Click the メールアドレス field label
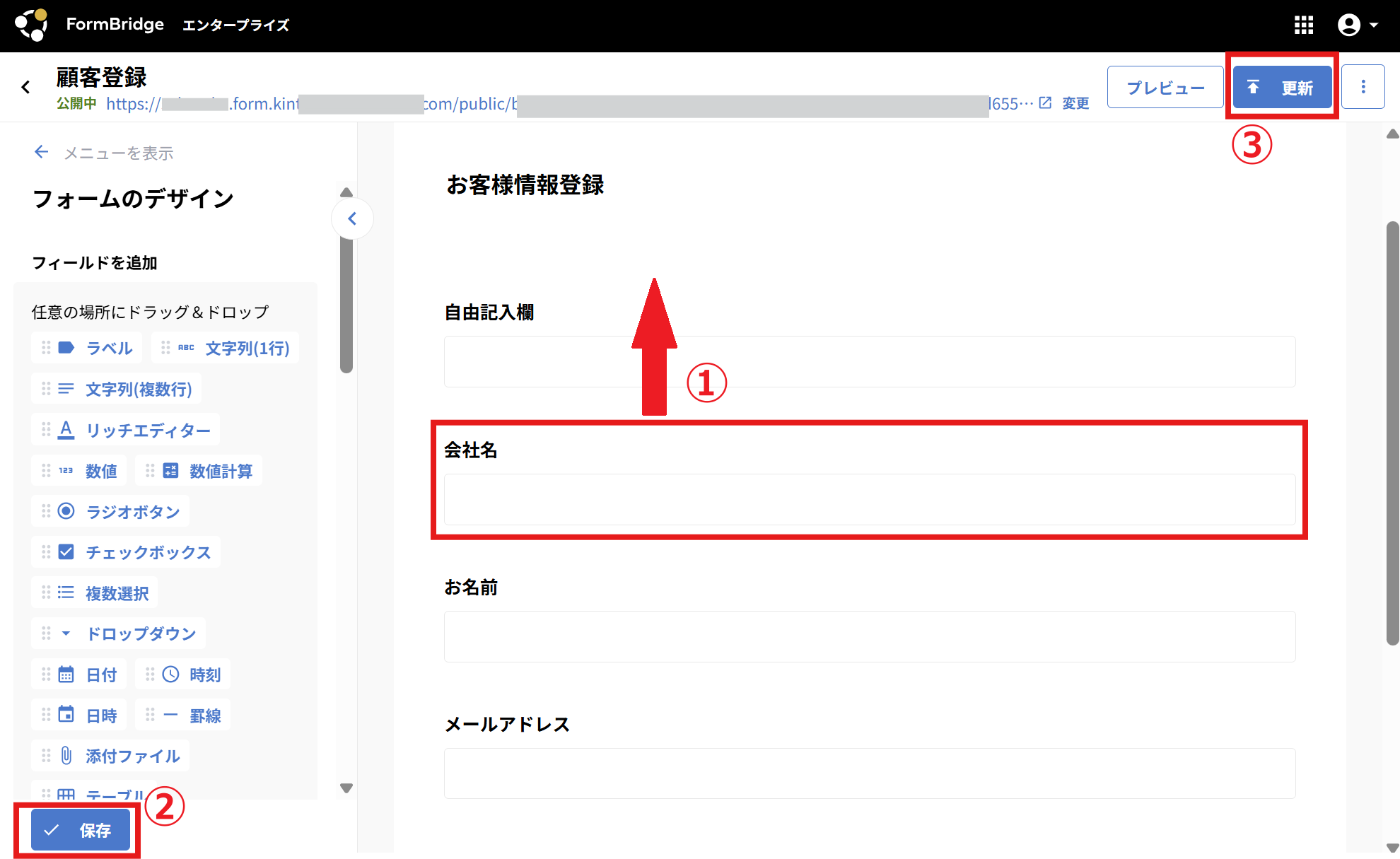The width and height of the screenshot is (1400, 859). [507, 725]
